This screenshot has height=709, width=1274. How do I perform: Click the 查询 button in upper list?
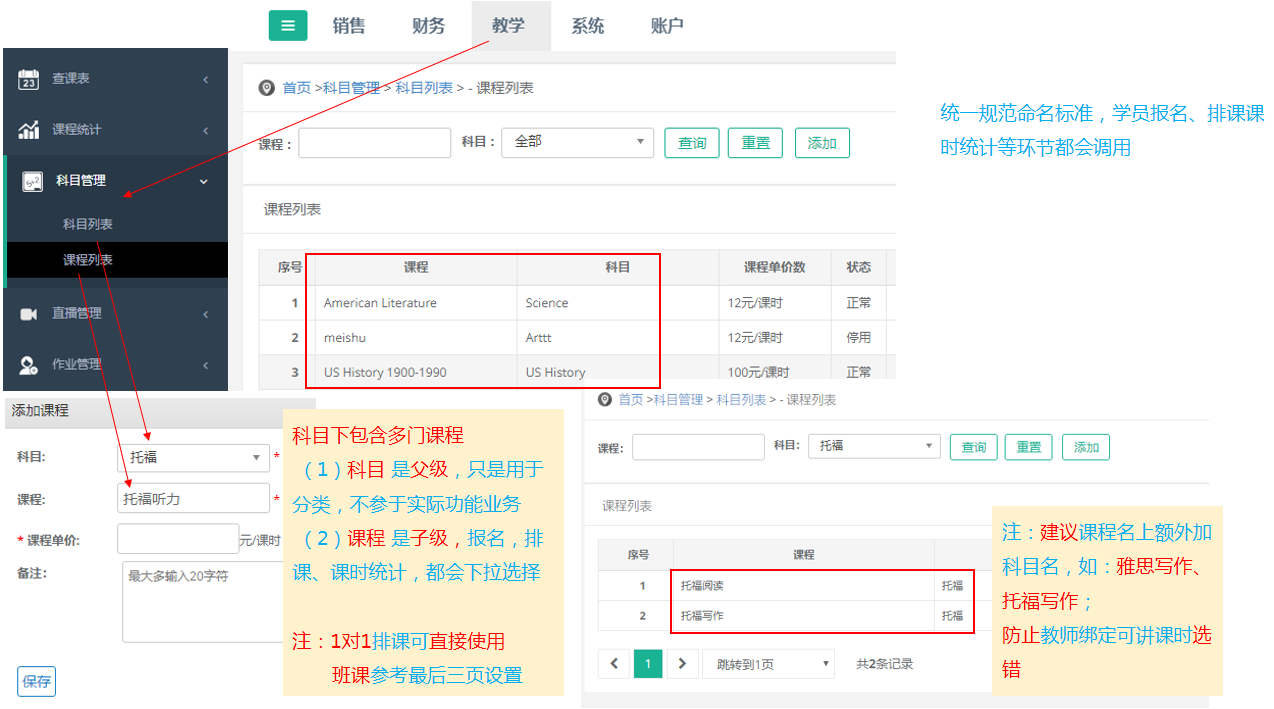(x=692, y=143)
